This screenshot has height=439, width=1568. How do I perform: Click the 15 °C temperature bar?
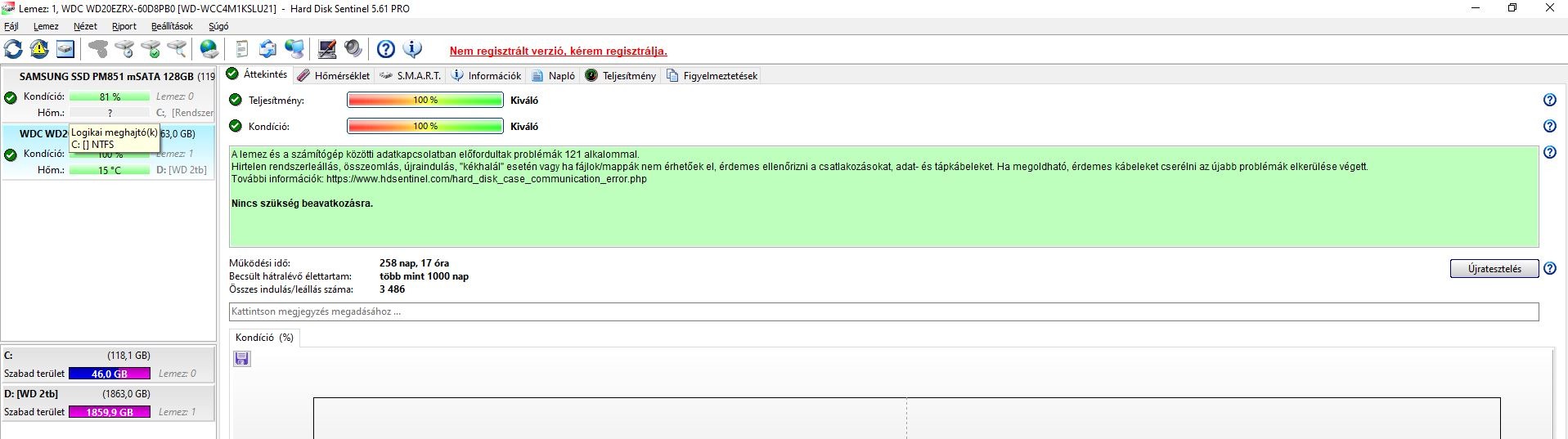coord(110,170)
